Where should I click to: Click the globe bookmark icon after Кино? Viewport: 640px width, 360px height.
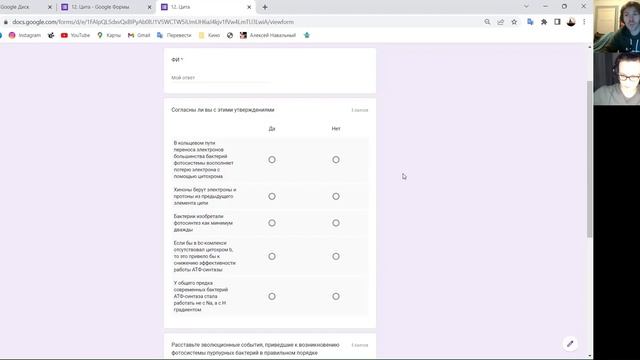click(230, 36)
